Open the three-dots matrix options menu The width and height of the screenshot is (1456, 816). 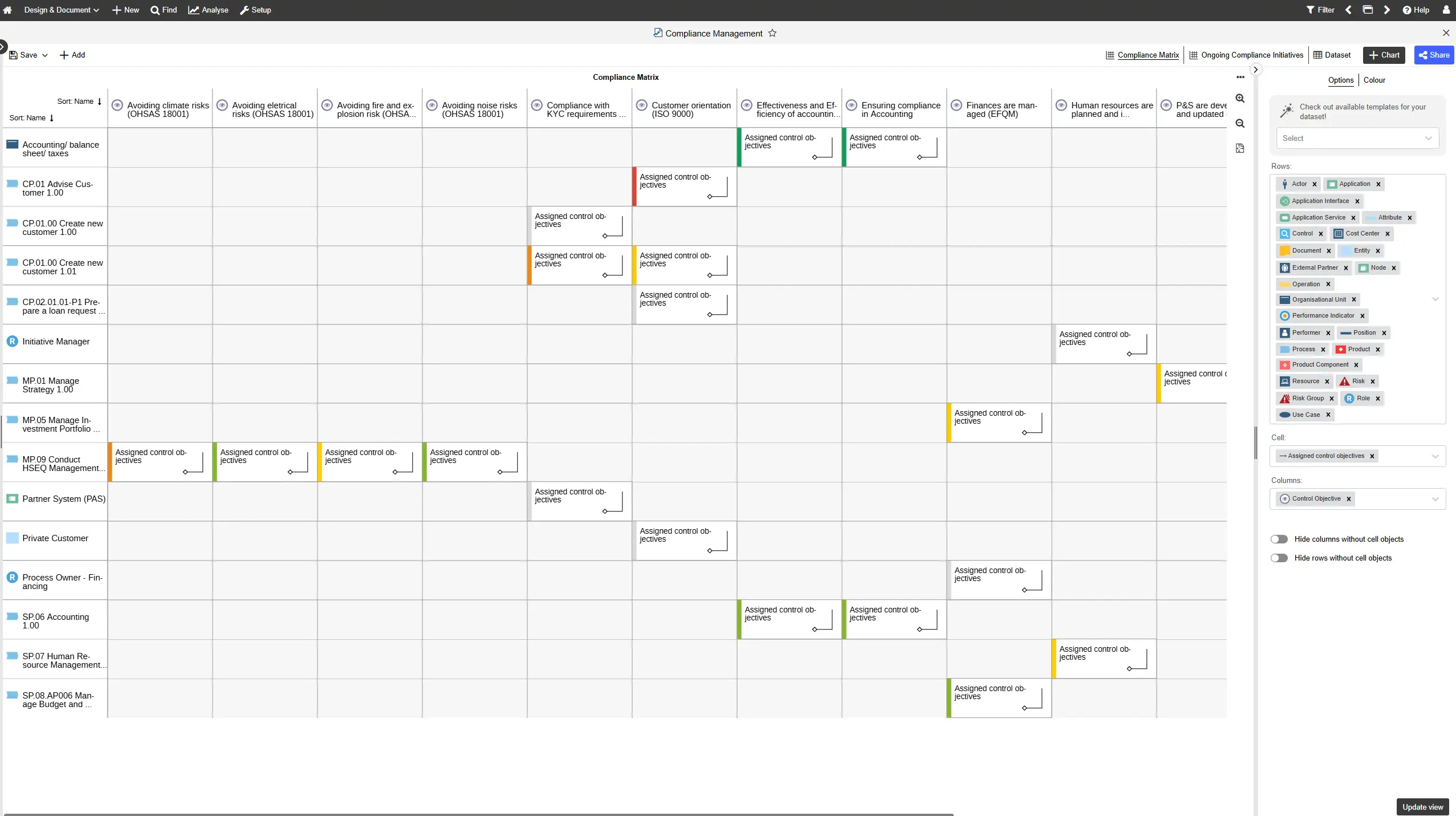click(x=1240, y=77)
